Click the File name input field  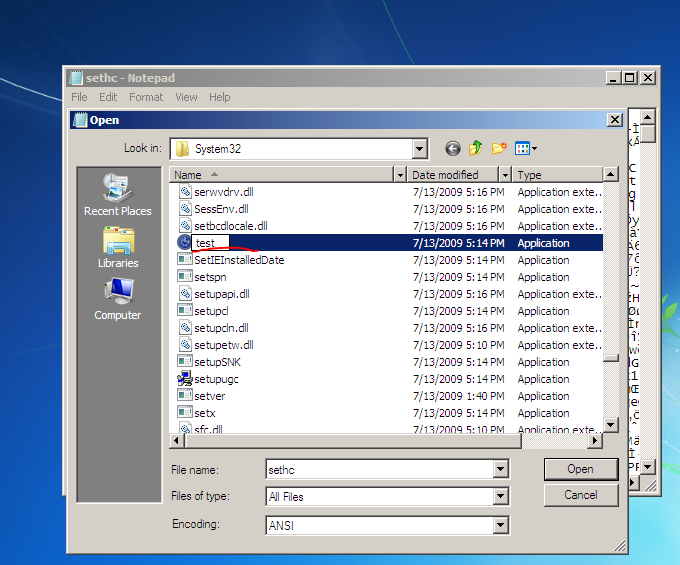click(378, 469)
